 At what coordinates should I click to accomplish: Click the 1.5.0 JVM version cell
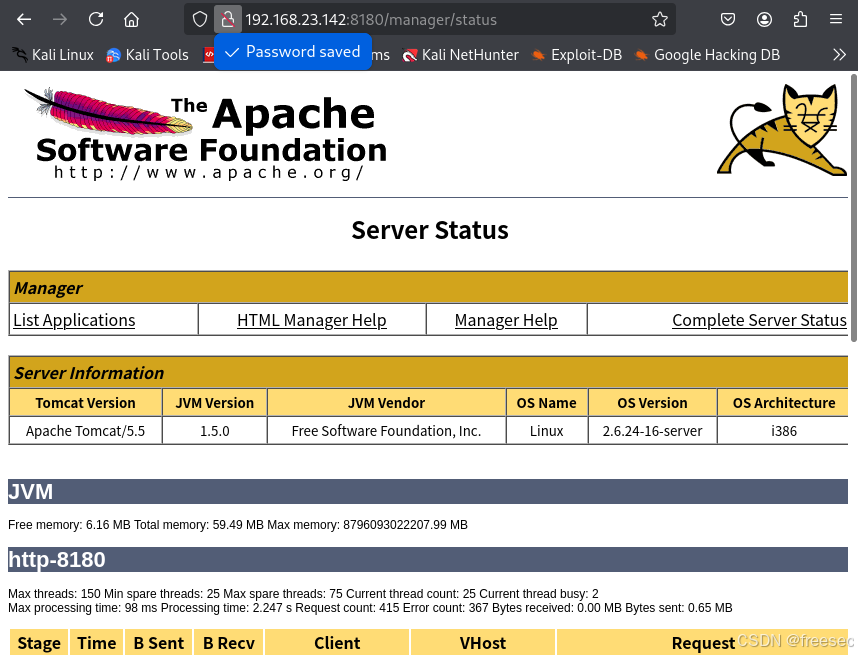[214, 431]
